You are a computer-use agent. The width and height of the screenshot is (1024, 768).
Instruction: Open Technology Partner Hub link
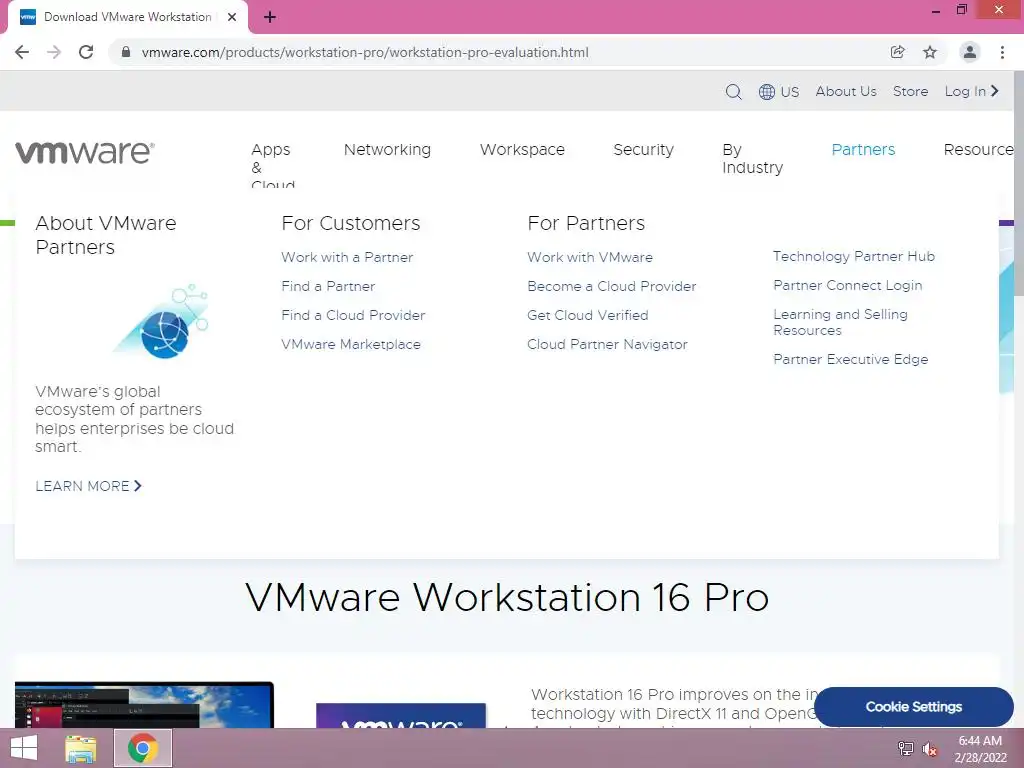point(854,256)
